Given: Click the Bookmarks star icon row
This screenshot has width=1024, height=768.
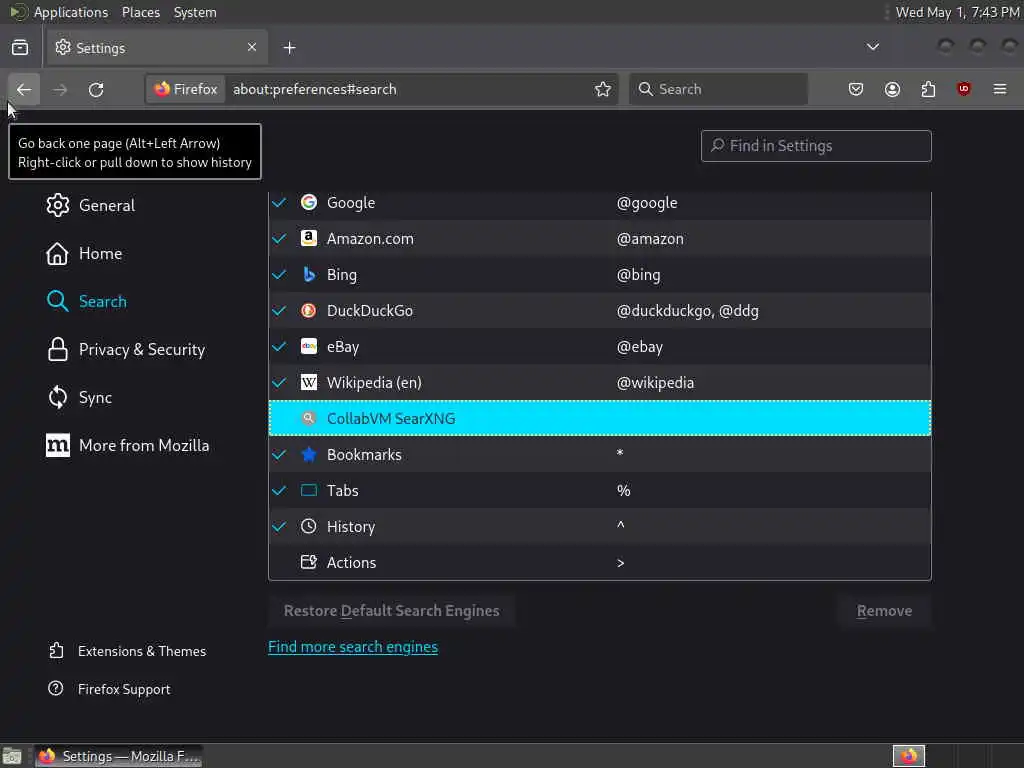Looking at the screenshot, I should point(309,454).
